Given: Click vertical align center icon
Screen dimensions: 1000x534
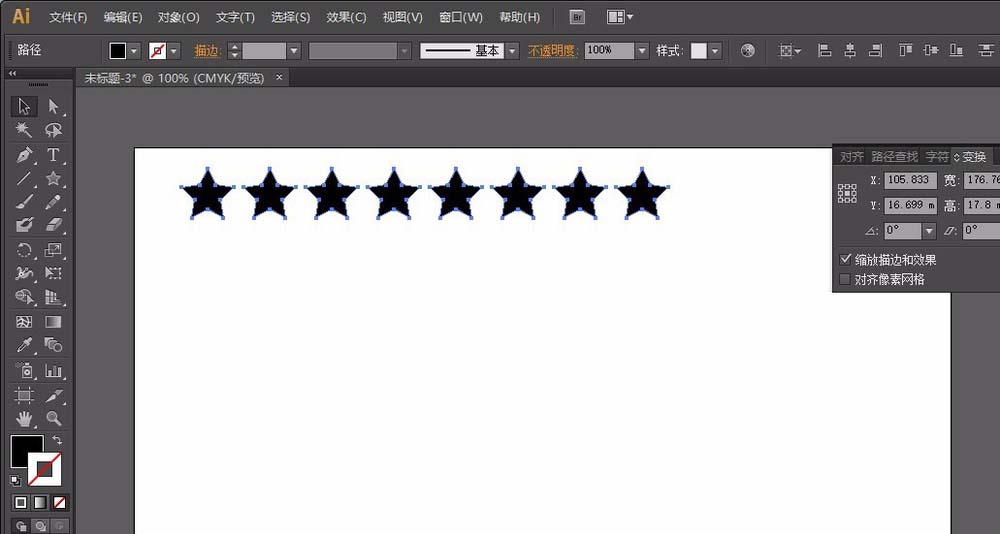Looking at the screenshot, I should 930,50.
